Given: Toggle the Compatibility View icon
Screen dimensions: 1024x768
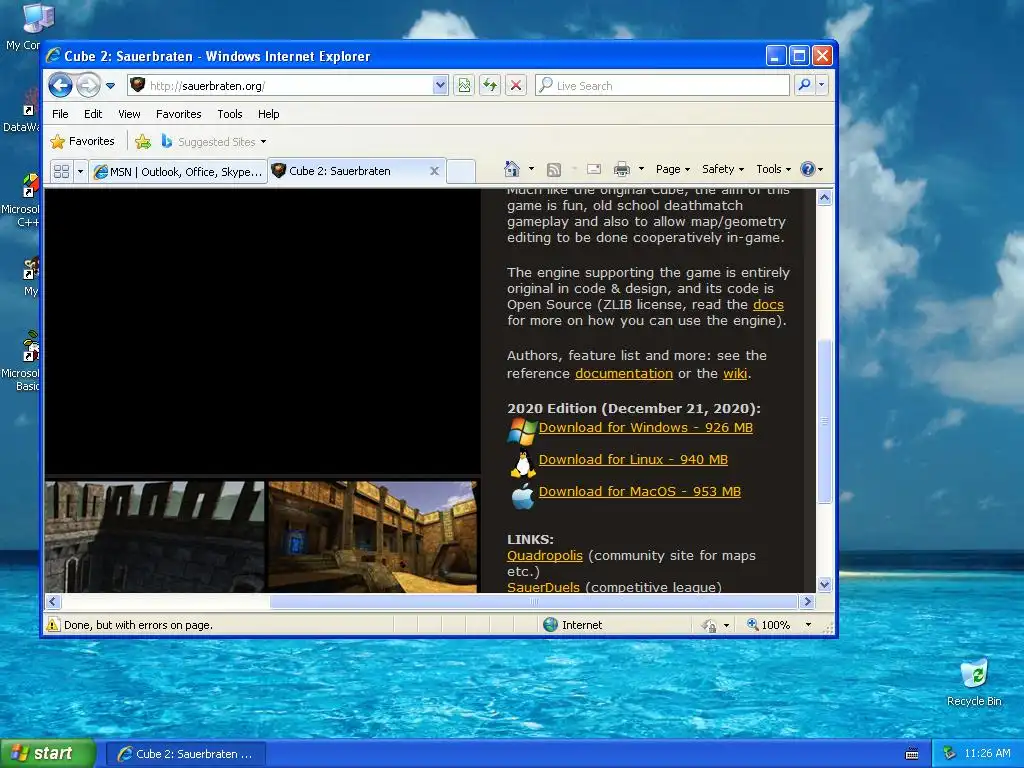Looking at the screenshot, I should [x=464, y=86].
